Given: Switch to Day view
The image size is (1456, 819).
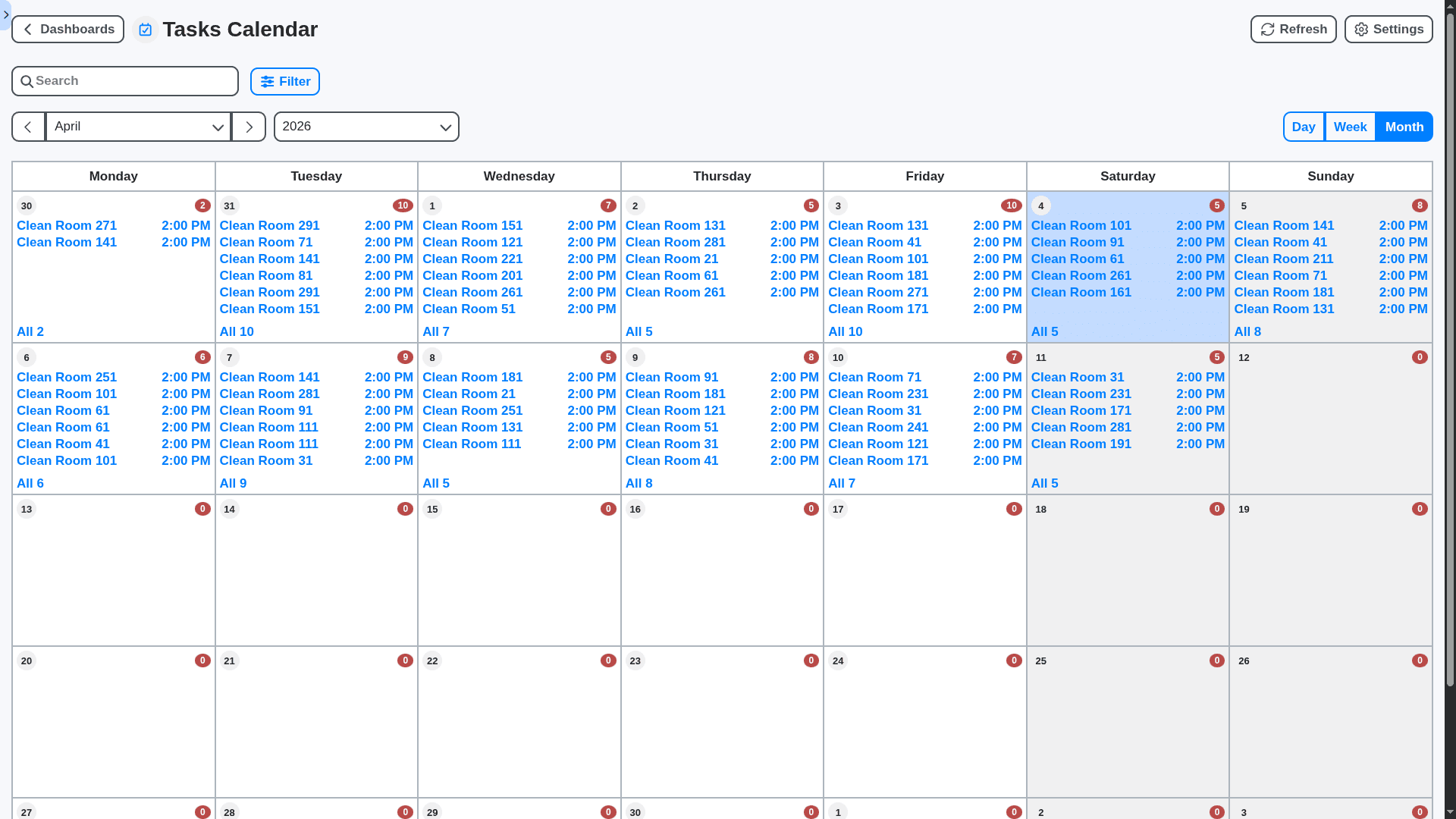Looking at the screenshot, I should [1303, 127].
